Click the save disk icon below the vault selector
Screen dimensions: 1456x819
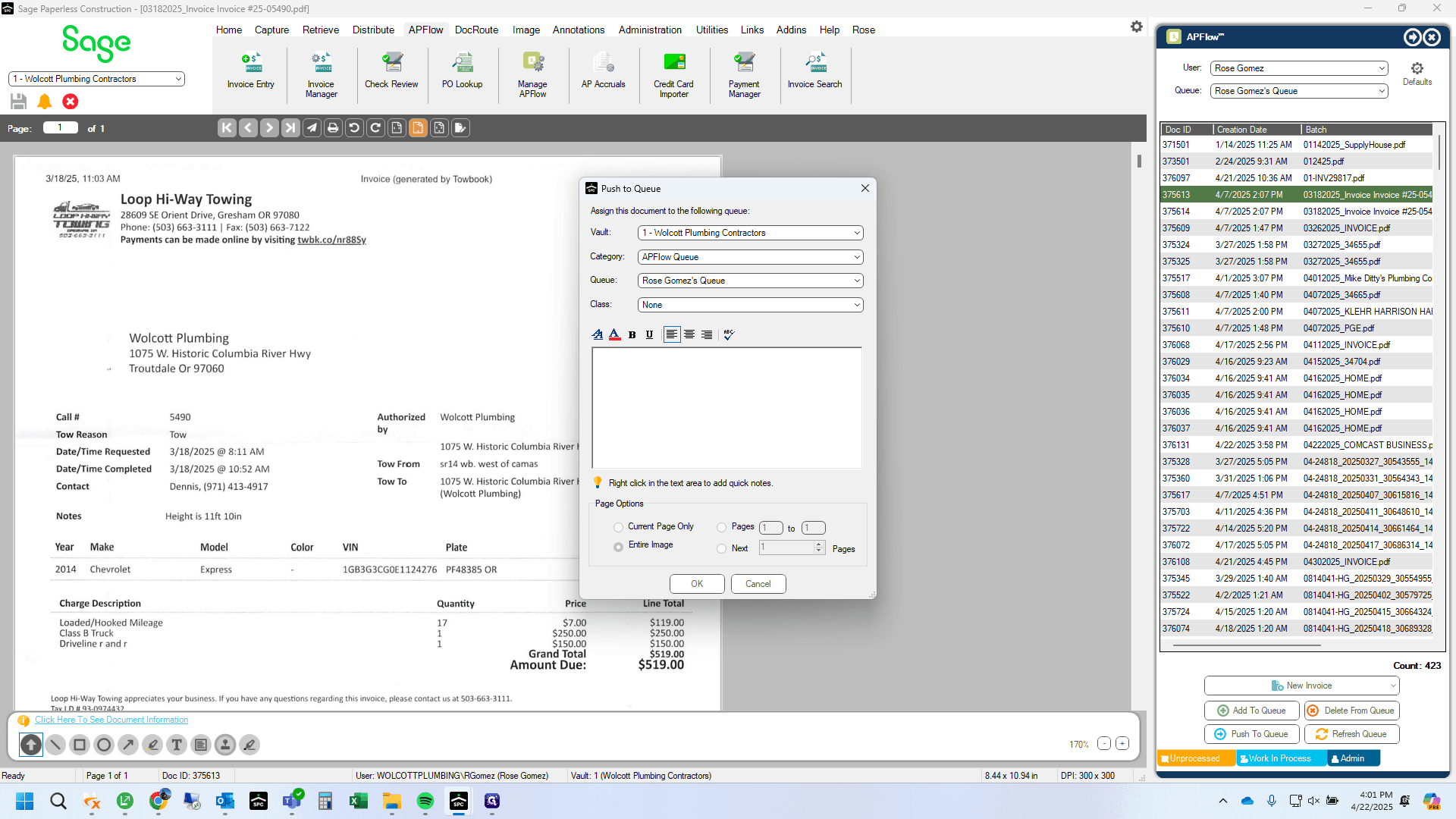click(x=19, y=102)
